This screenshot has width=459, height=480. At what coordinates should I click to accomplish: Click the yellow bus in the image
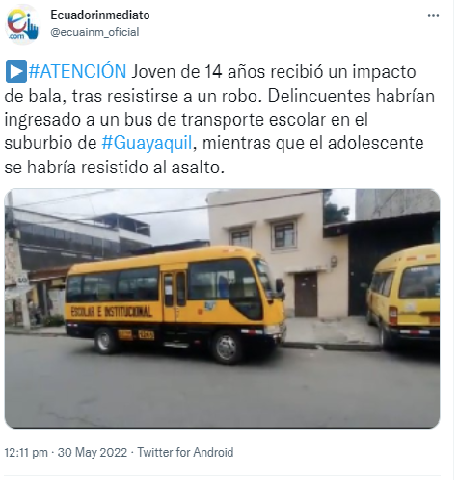click(175, 303)
